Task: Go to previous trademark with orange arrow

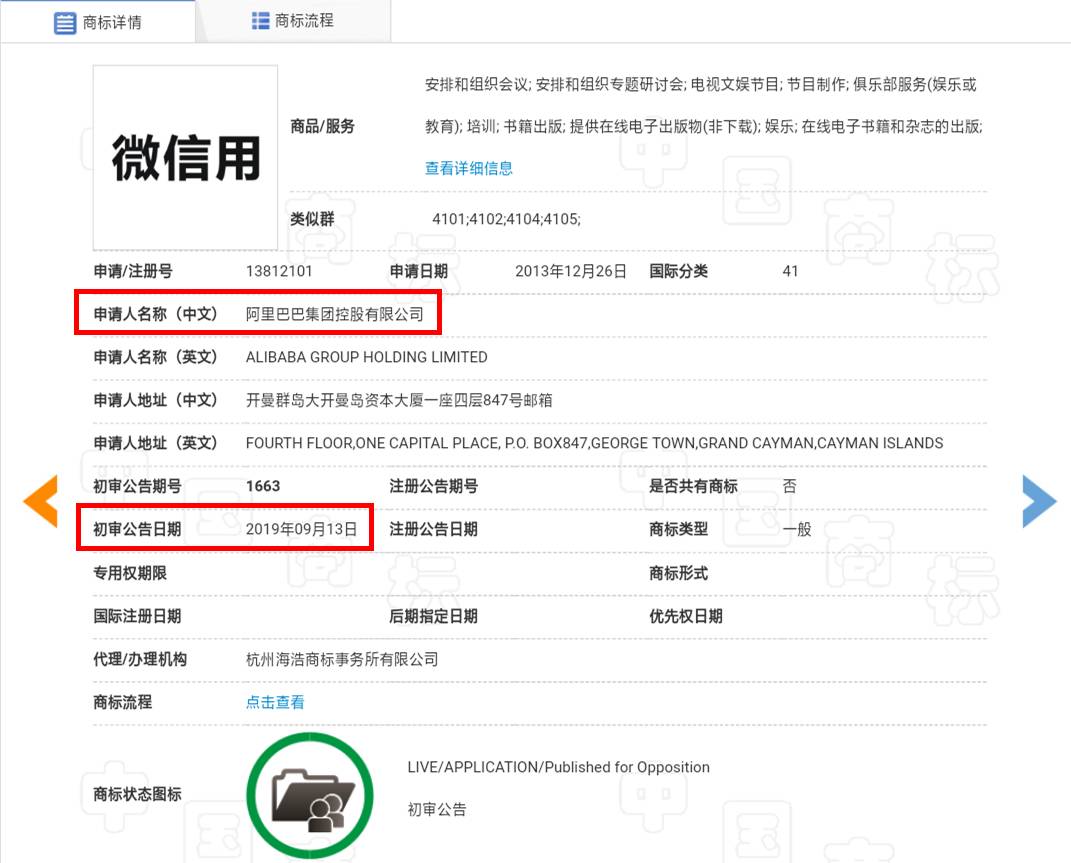Action: coord(40,501)
